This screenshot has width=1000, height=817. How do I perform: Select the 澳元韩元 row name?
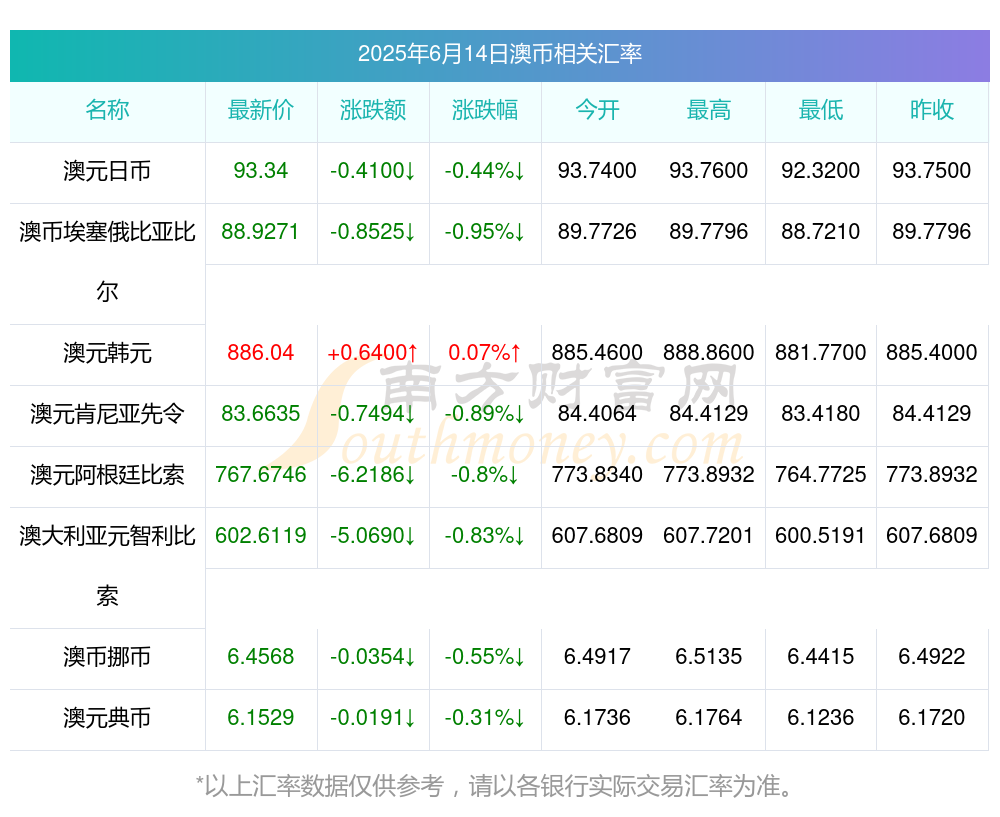(x=107, y=353)
